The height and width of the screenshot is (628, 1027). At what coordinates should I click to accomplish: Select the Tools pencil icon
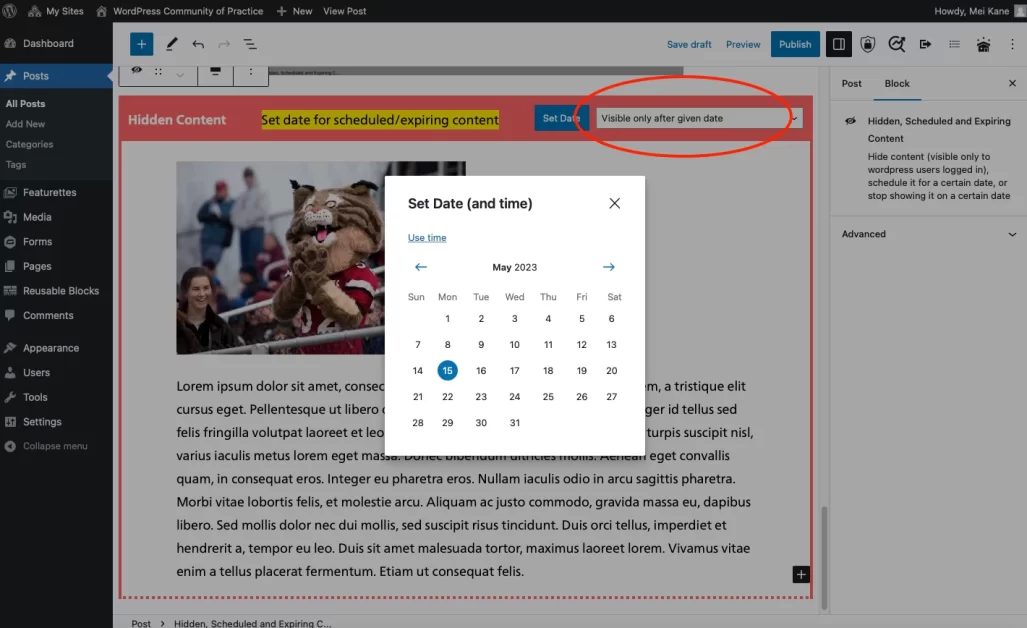(172, 44)
